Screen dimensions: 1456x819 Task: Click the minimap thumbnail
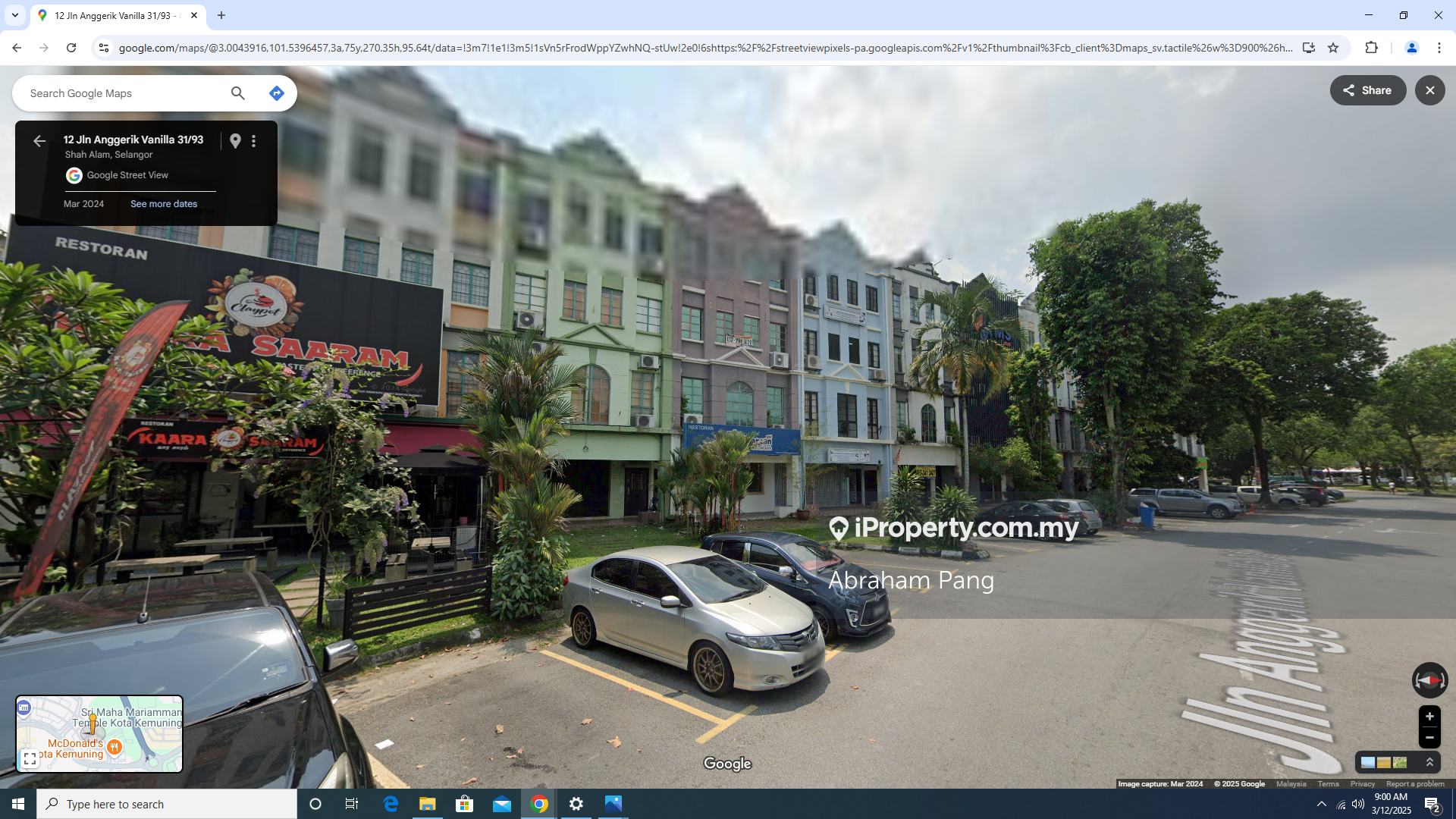(99, 733)
